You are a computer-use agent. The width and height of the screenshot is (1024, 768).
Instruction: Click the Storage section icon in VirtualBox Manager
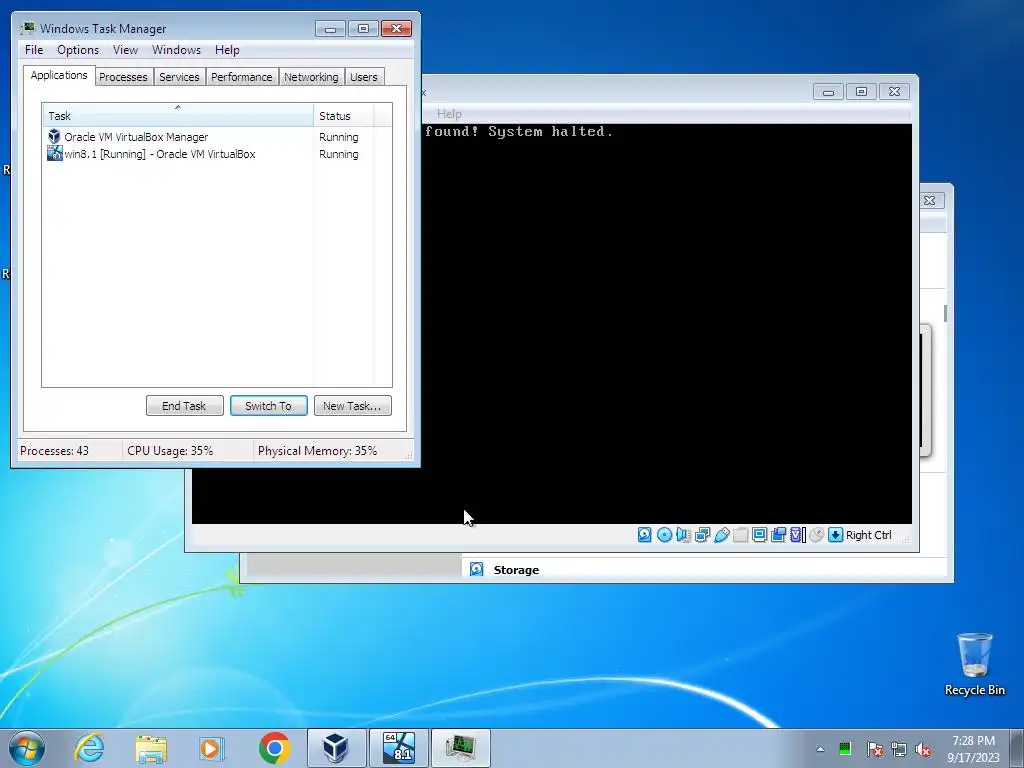[477, 569]
